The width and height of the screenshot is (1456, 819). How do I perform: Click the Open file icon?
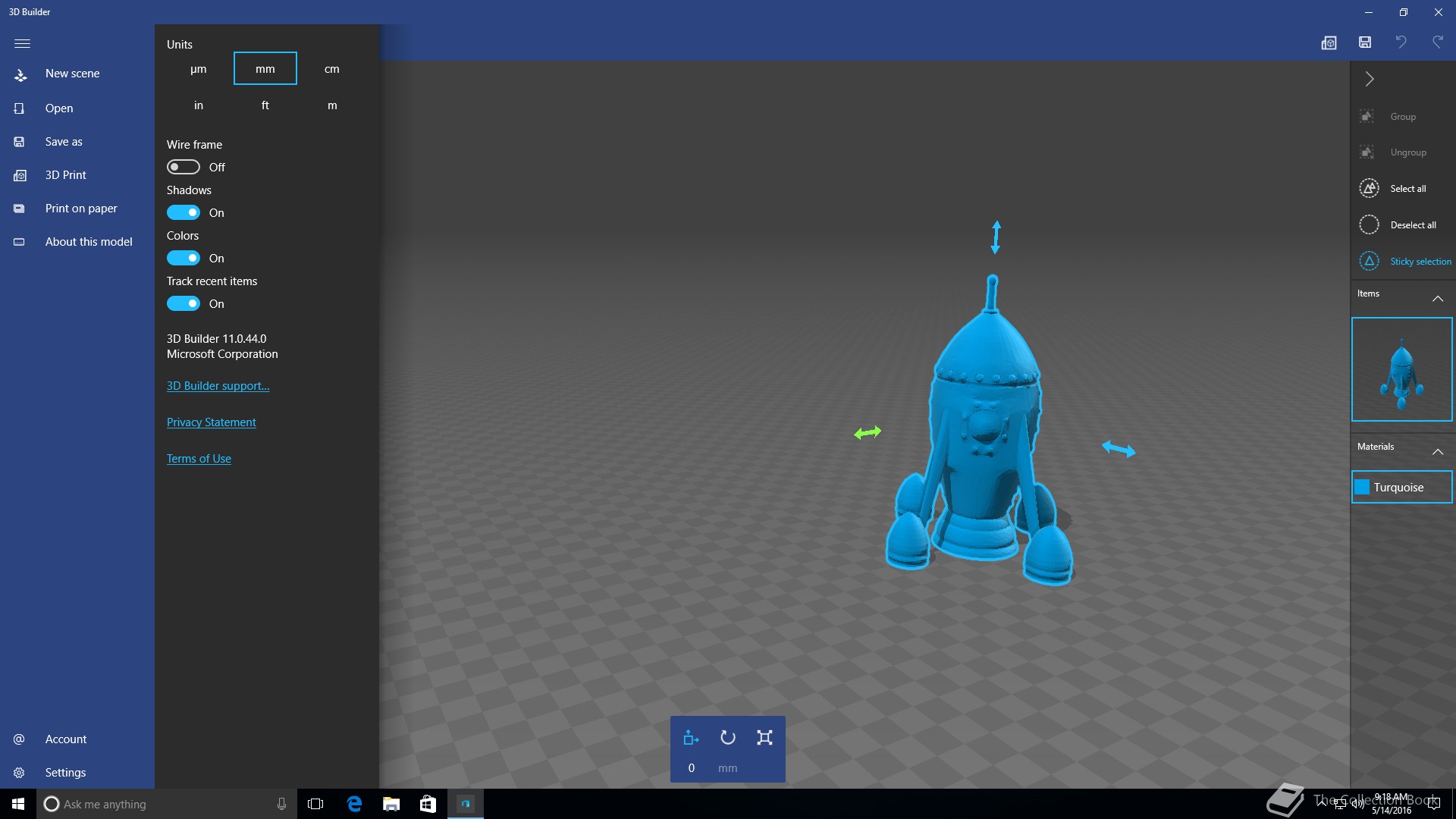tap(20, 108)
